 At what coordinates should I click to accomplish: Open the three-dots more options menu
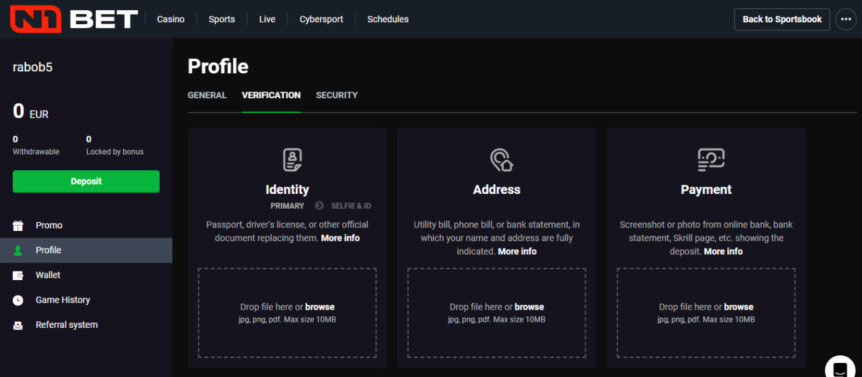846,19
